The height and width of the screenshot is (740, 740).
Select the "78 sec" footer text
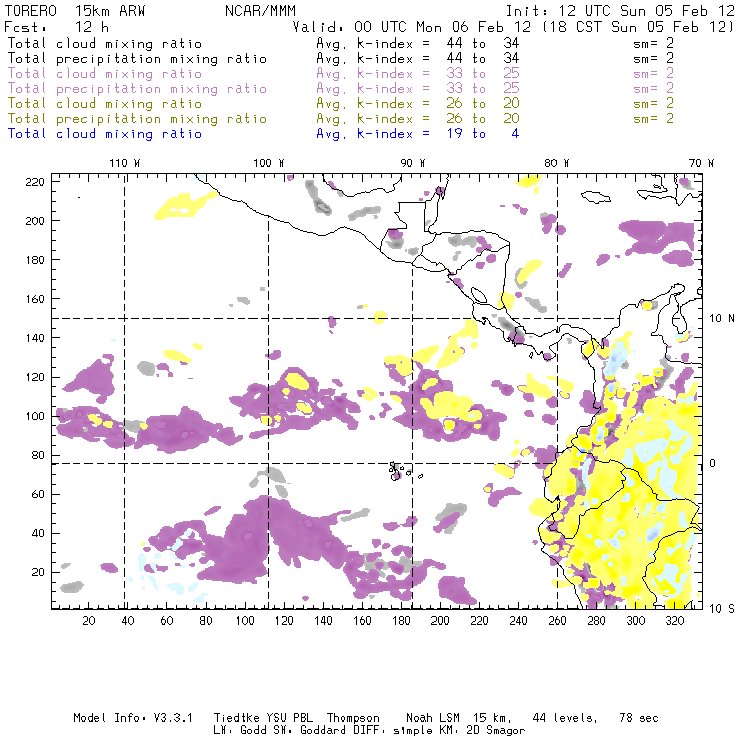[639, 718]
